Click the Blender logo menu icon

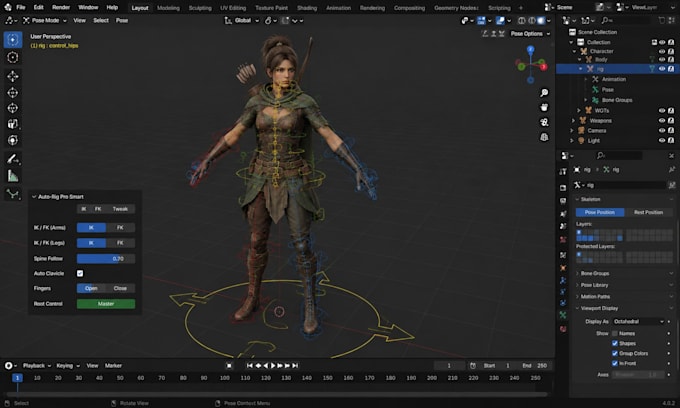click(x=7, y=7)
